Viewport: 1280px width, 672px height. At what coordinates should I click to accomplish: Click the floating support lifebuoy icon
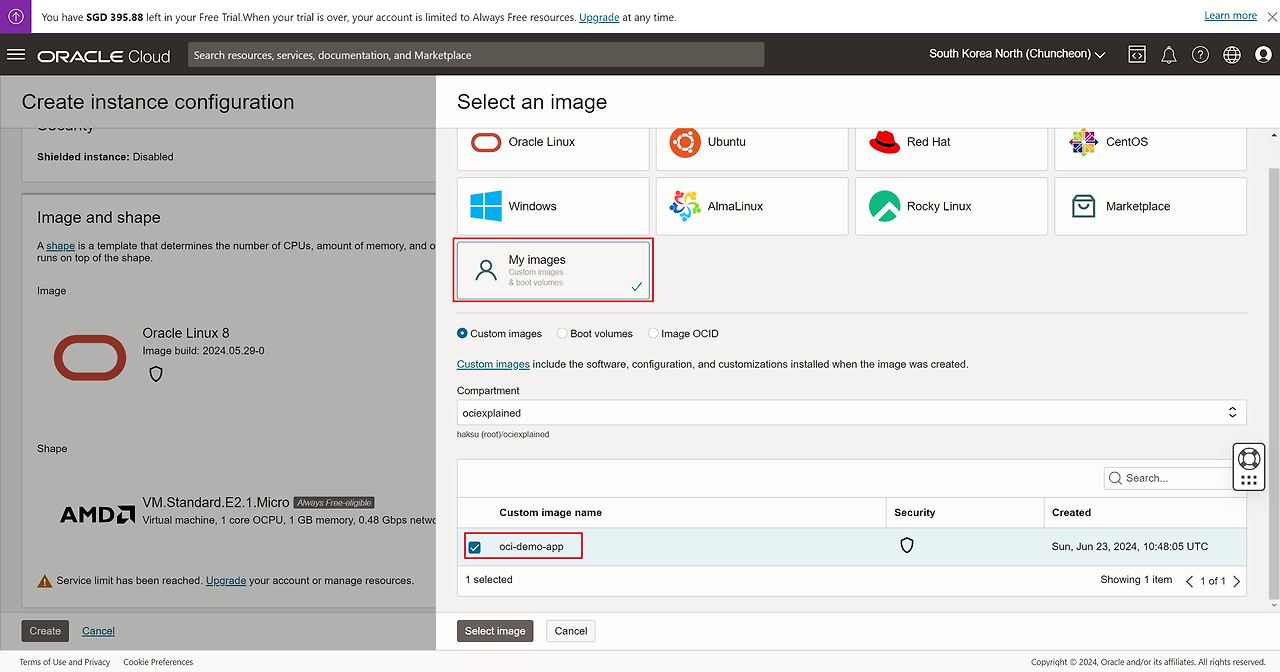tap(1248, 459)
